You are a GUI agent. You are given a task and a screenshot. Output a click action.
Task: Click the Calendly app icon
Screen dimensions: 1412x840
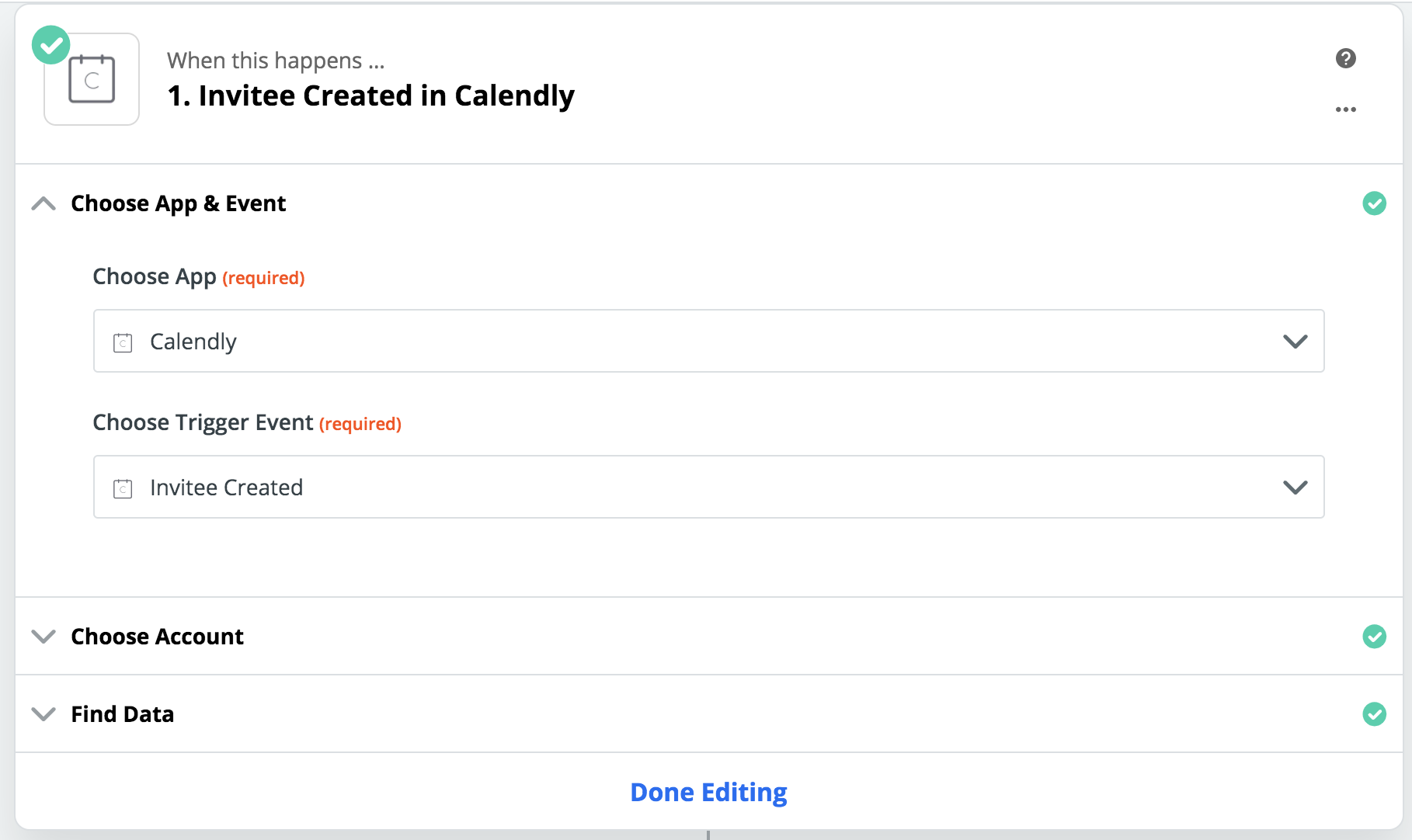(91, 78)
